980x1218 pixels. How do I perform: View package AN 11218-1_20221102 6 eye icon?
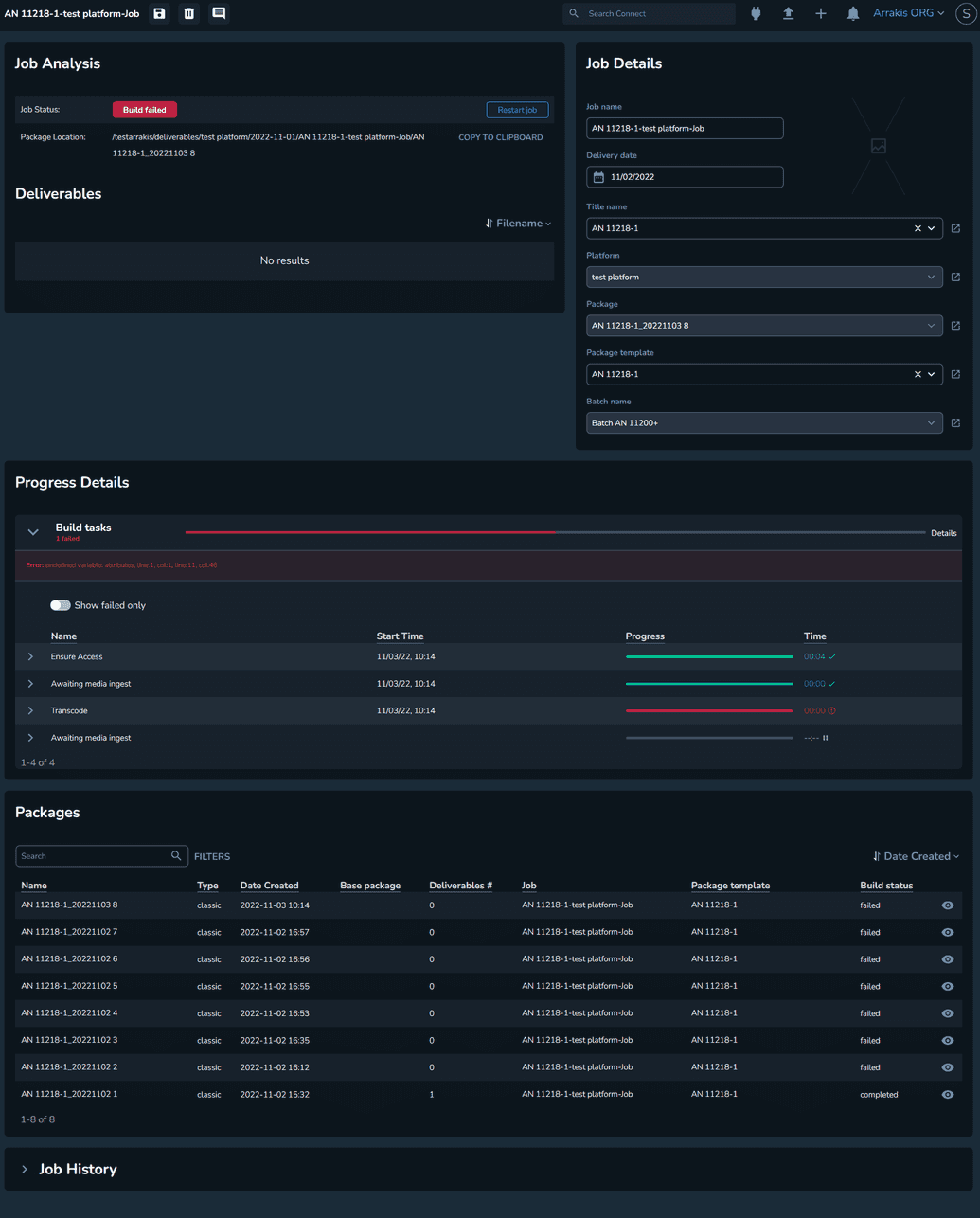(948, 959)
